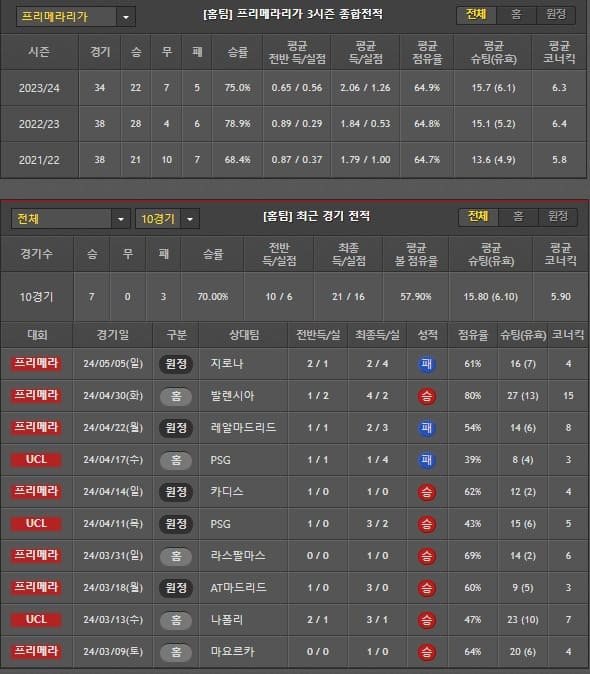590x674 pixels.
Task: Click 프리메라 badge for 24/04/14 match
Action: pos(36,491)
